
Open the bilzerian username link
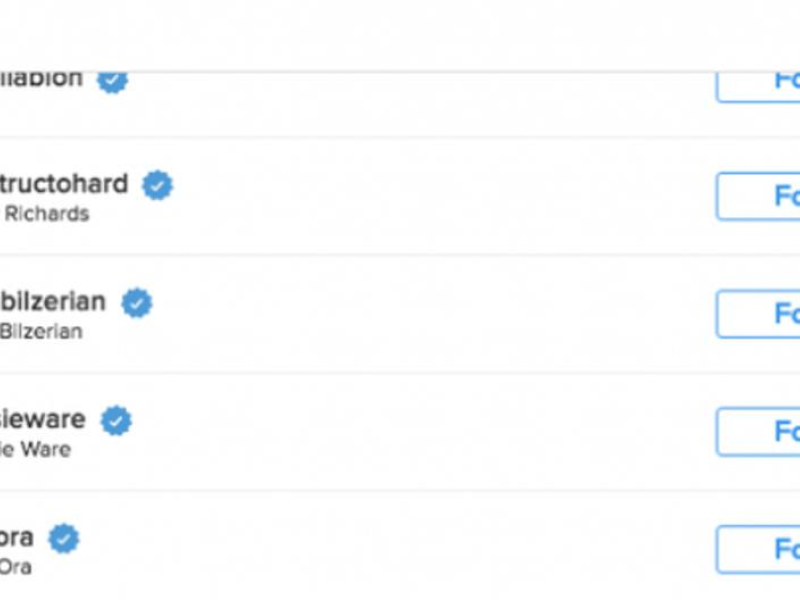tap(53, 301)
